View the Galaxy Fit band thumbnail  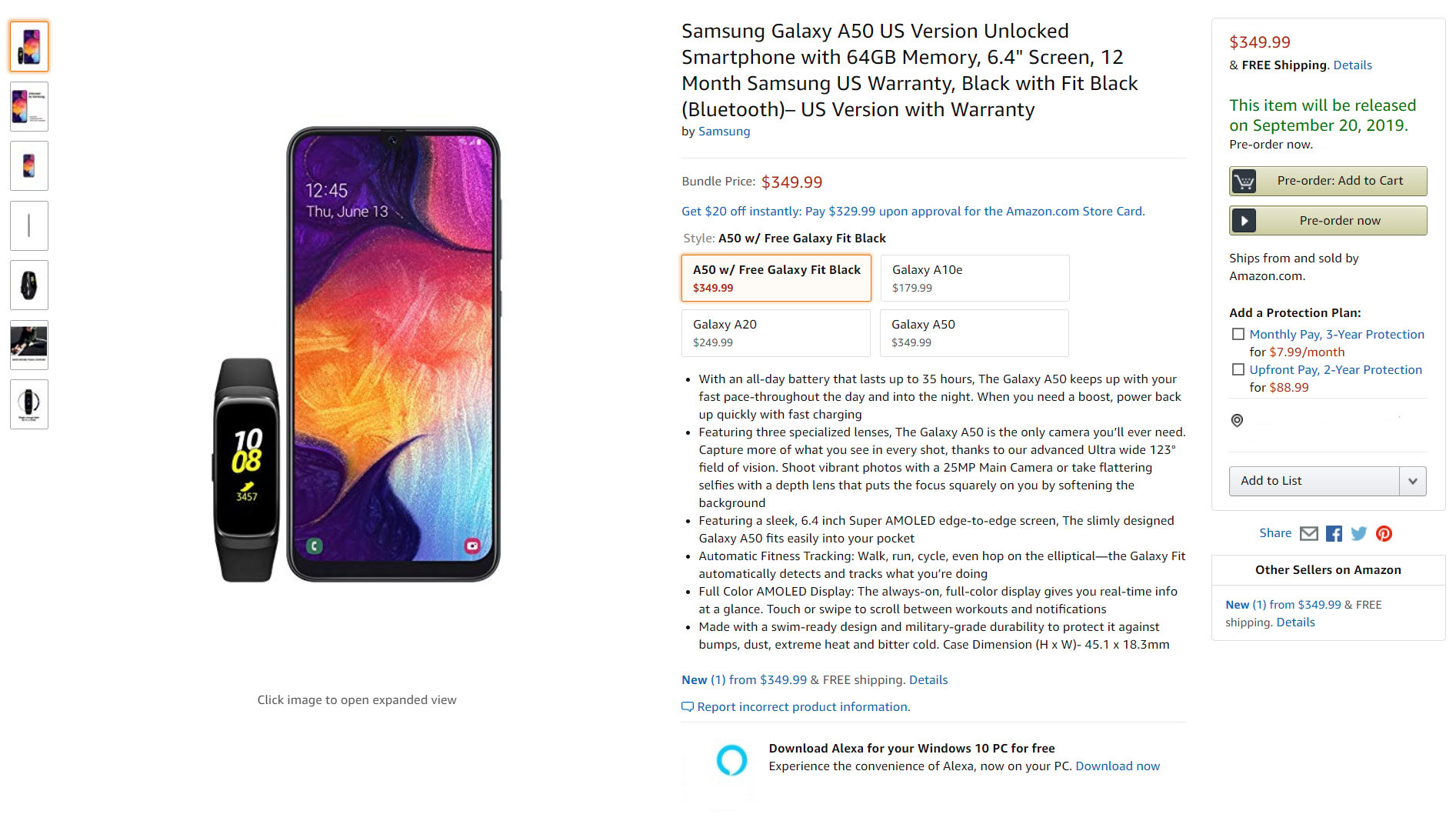[x=29, y=285]
